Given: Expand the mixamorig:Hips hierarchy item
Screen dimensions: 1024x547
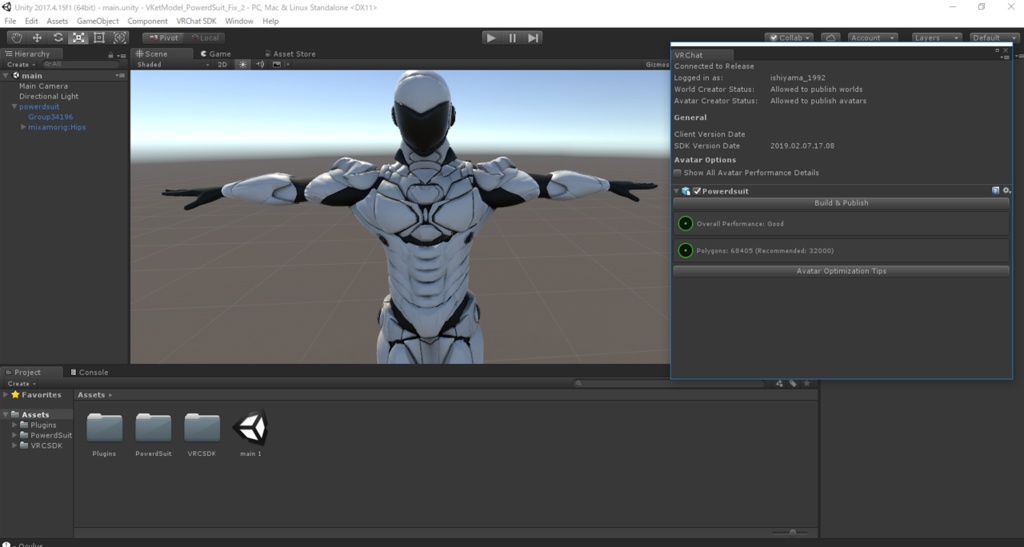Looking at the screenshot, I should pos(24,127).
